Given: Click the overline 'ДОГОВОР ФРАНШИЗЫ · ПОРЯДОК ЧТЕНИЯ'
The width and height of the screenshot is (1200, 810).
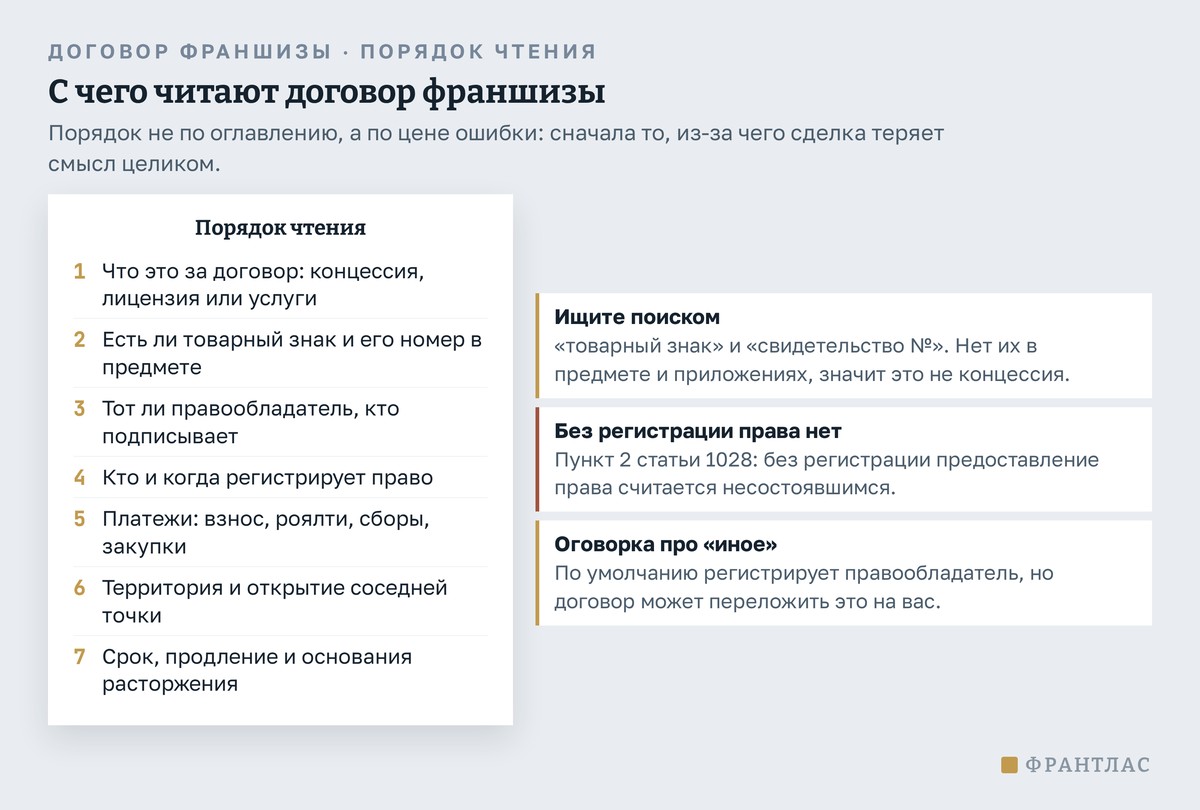Looking at the screenshot, I should coord(322,52).
